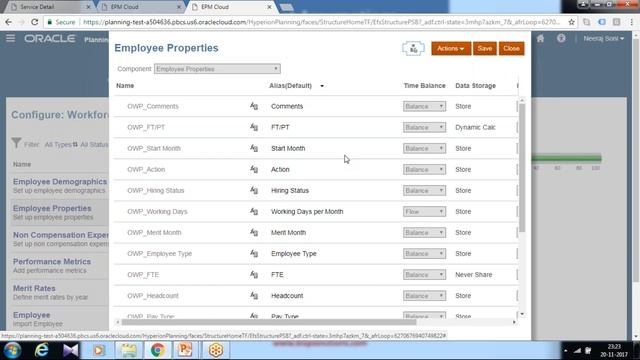640x360 pixels.
Task: Close the Employee Properties dialog
Action: click(x=511, y=49)
